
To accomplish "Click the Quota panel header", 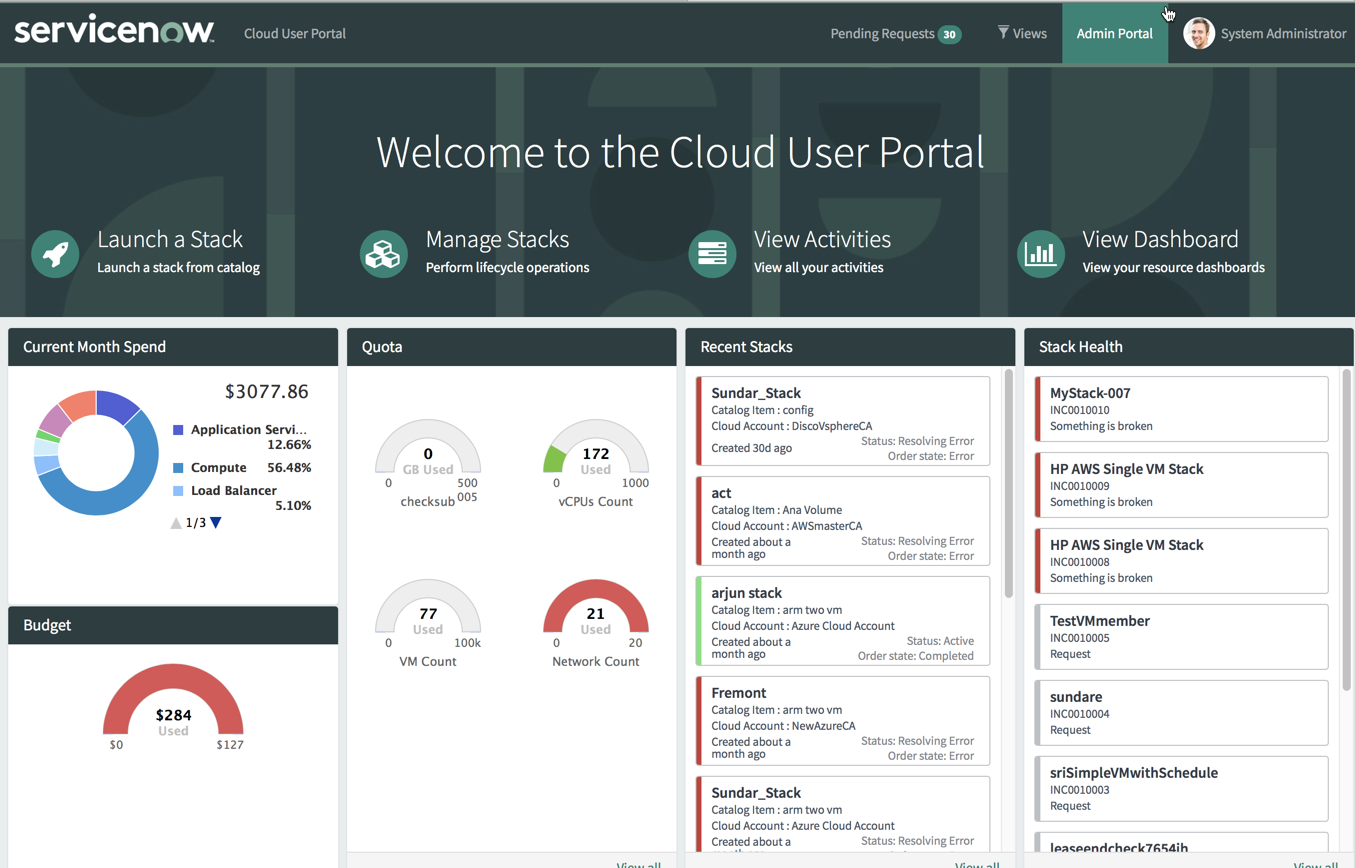I will coord(511,347).
